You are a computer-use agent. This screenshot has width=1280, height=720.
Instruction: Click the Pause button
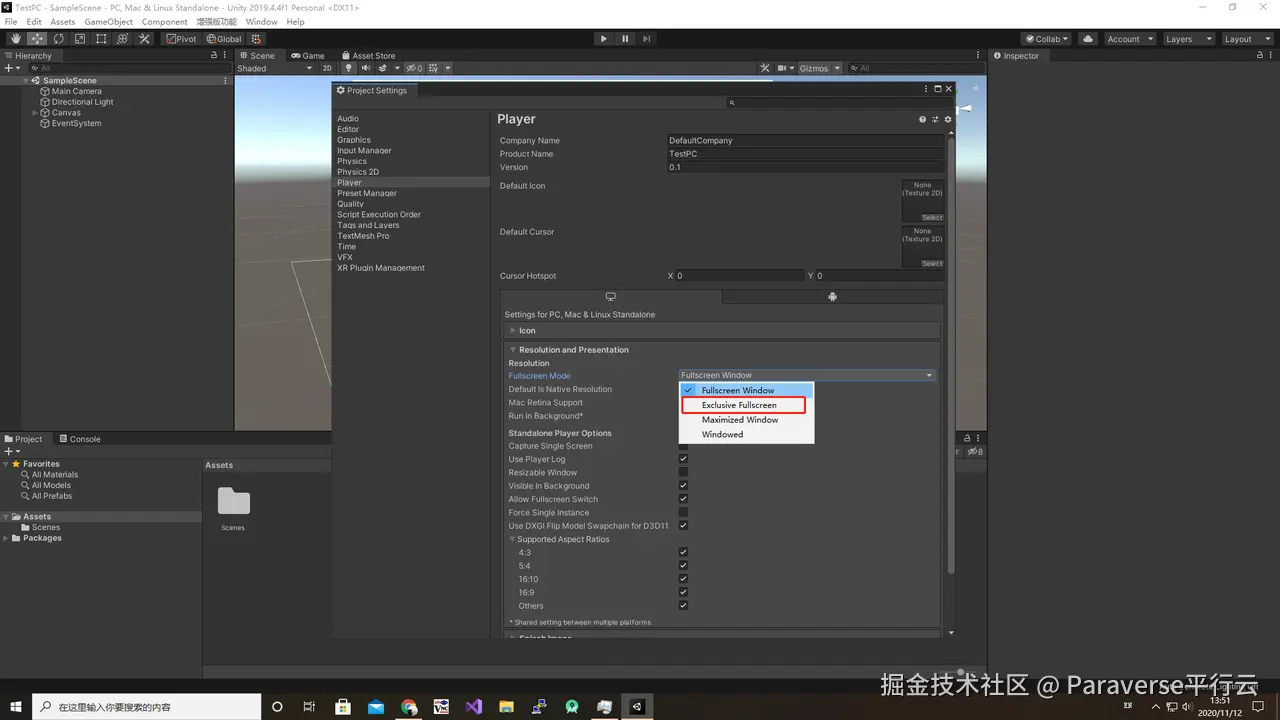(x=625, y=39)
